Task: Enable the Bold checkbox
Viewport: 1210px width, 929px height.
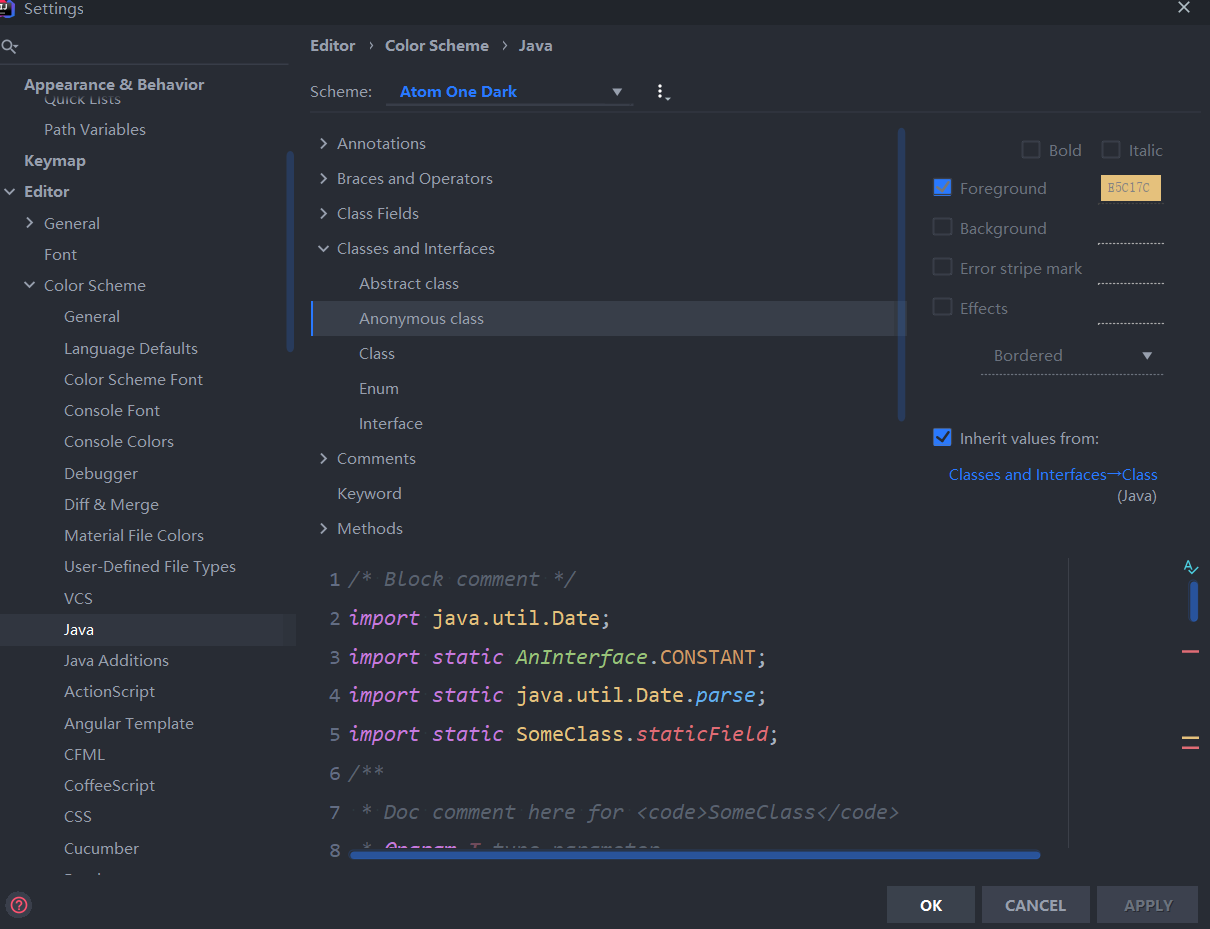Action: (x=1031, y=150)
